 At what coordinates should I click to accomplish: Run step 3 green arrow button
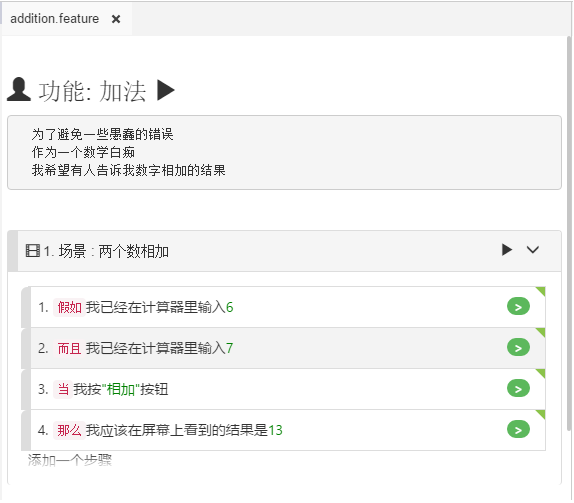point(518,388)
